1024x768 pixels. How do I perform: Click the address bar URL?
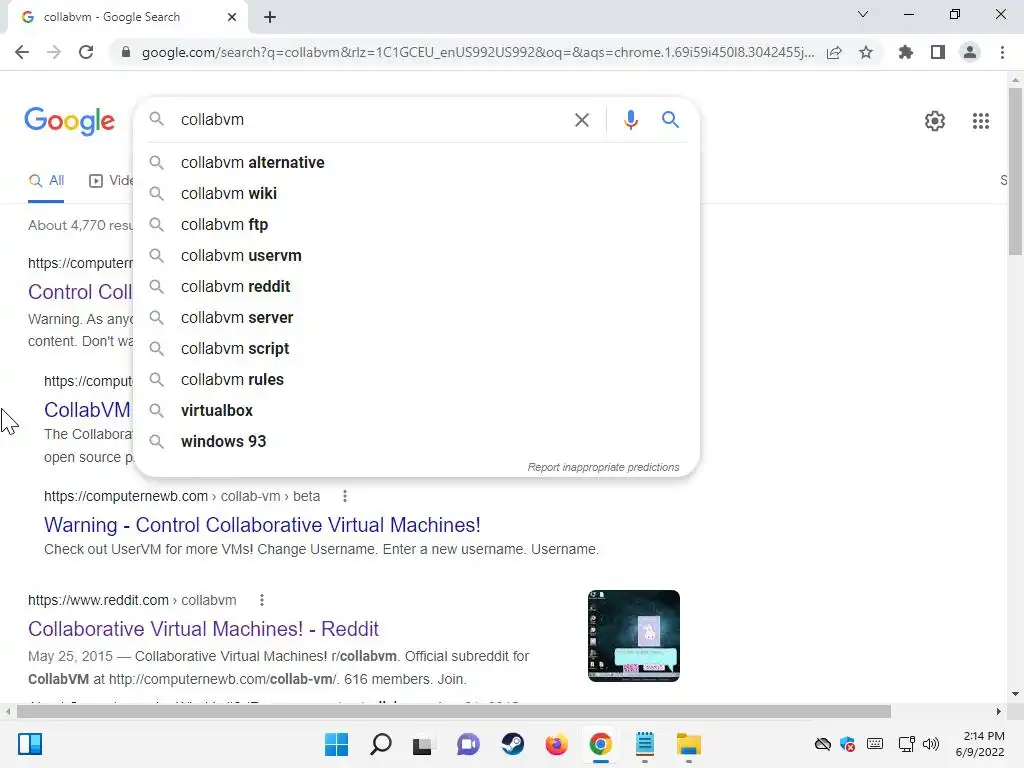tap(477, 52)
